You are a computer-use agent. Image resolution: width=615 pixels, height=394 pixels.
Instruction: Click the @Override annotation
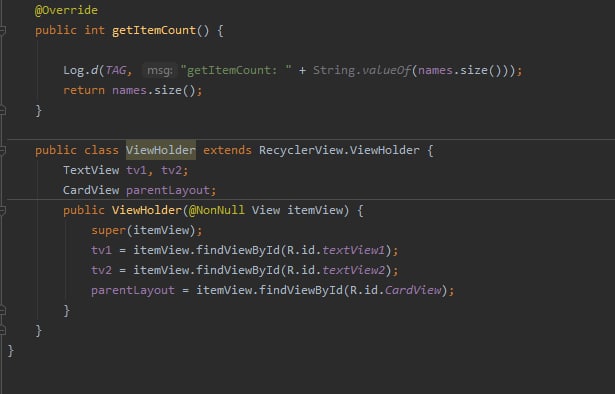66,10
